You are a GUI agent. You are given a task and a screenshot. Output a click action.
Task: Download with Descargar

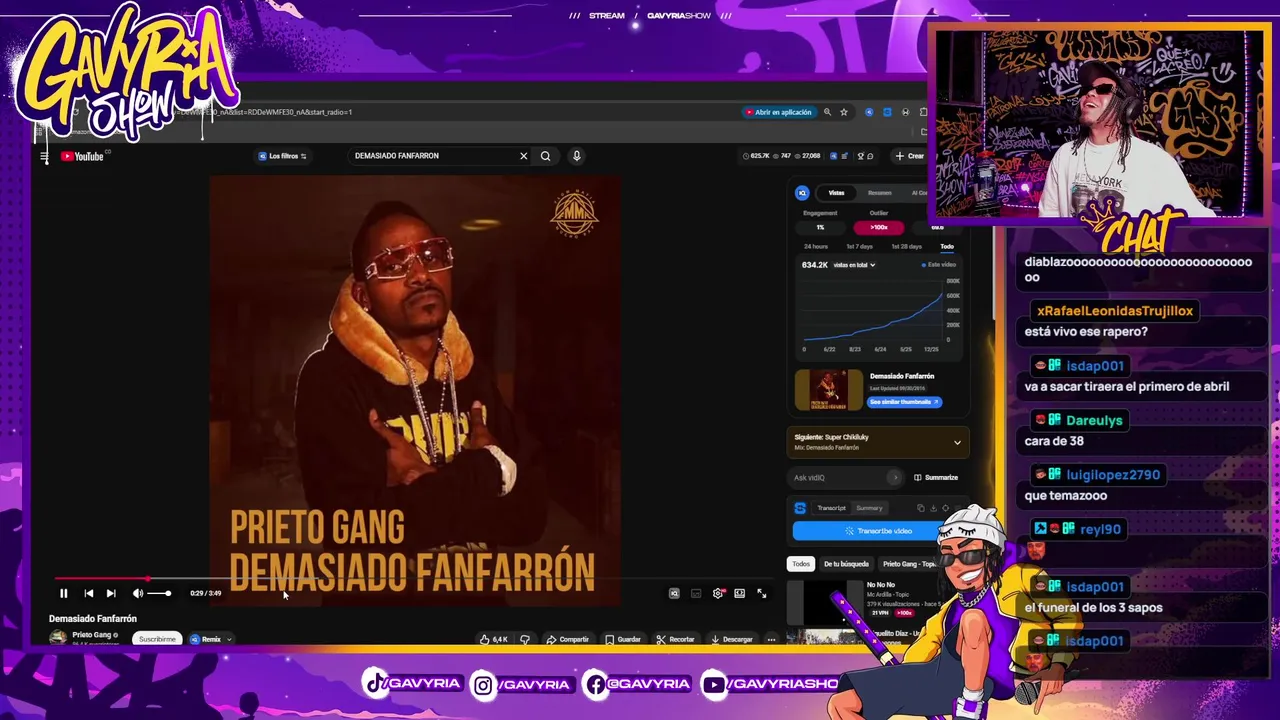tap(732, 639)
